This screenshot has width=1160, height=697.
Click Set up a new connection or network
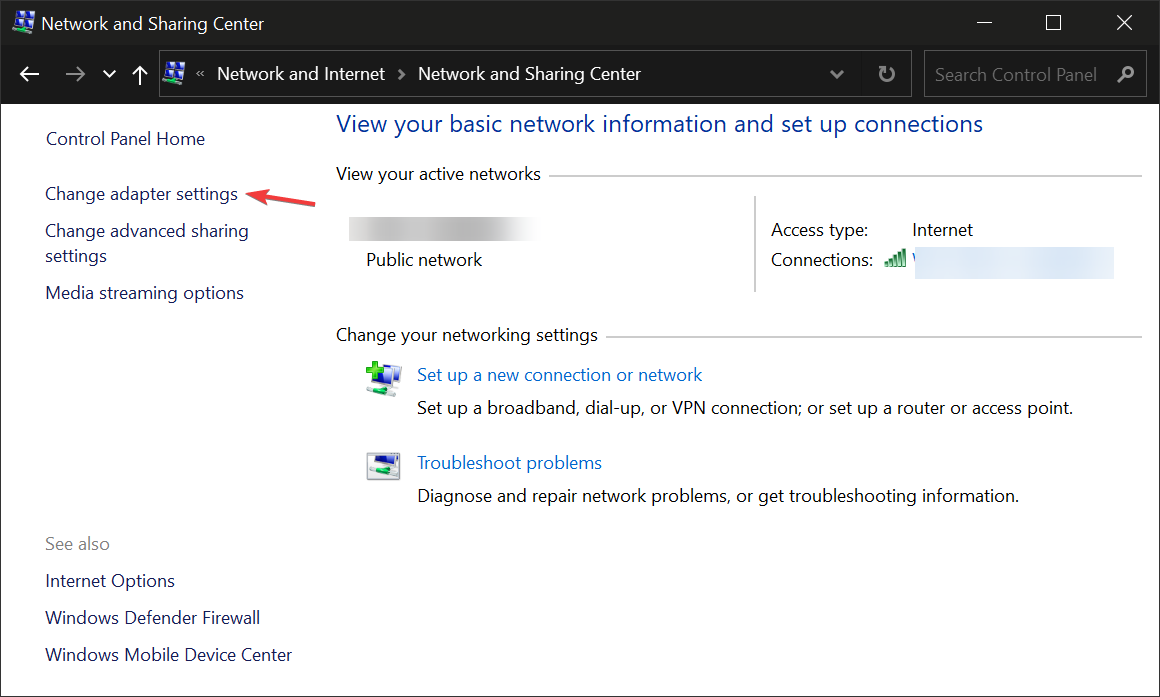(x=559, y=375)
